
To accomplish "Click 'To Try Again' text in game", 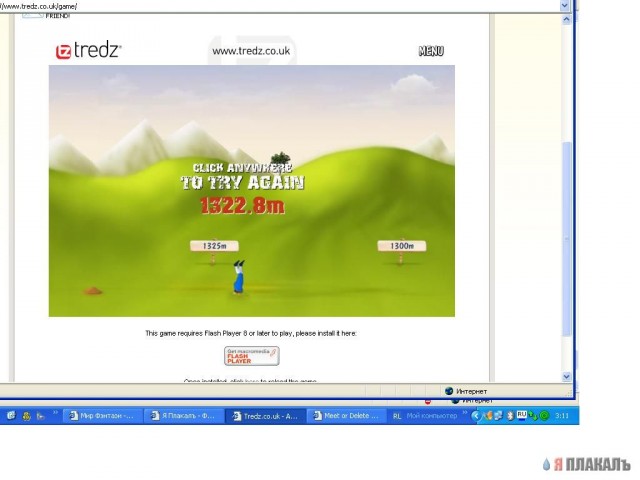I will [x=242, y=182].
